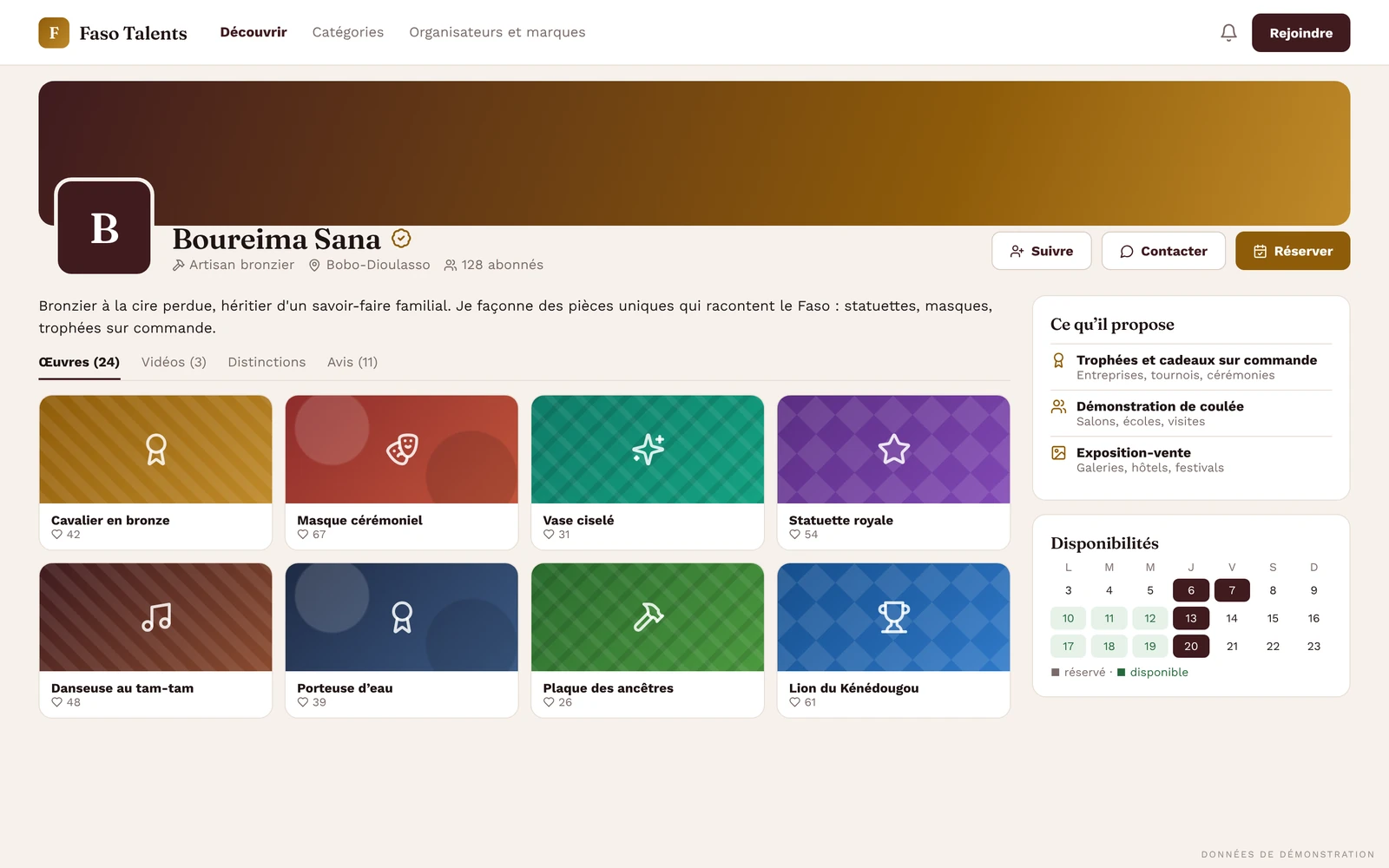Select available date 18 in calendar
This screenshot has height=868, width=1389.
click(x=1109, y=646)
